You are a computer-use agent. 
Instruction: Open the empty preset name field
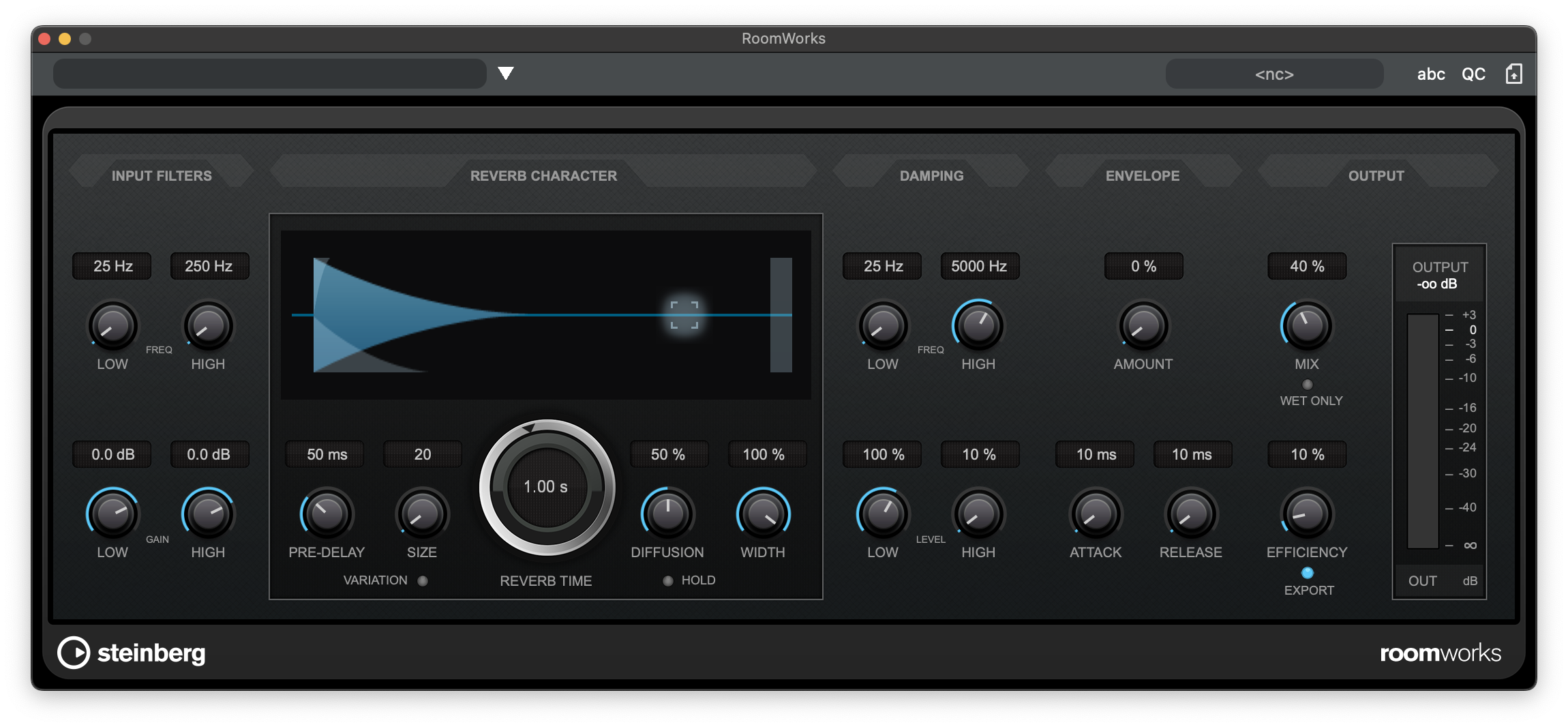269,74
